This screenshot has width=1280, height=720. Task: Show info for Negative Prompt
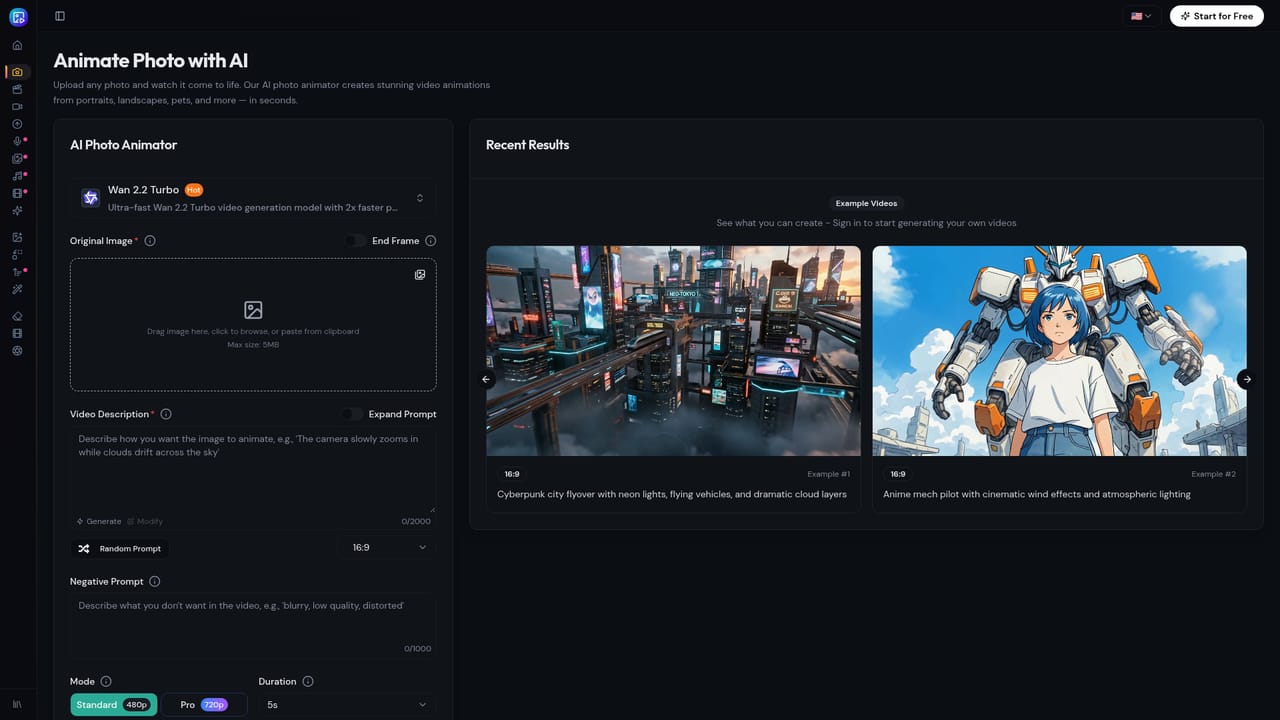(x=154, y=582)
